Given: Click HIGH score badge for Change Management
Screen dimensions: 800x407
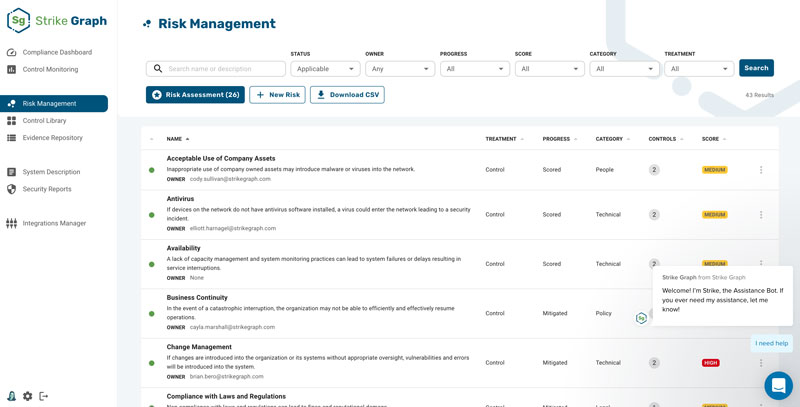Looking at the screenshot, I should point(710,363).
